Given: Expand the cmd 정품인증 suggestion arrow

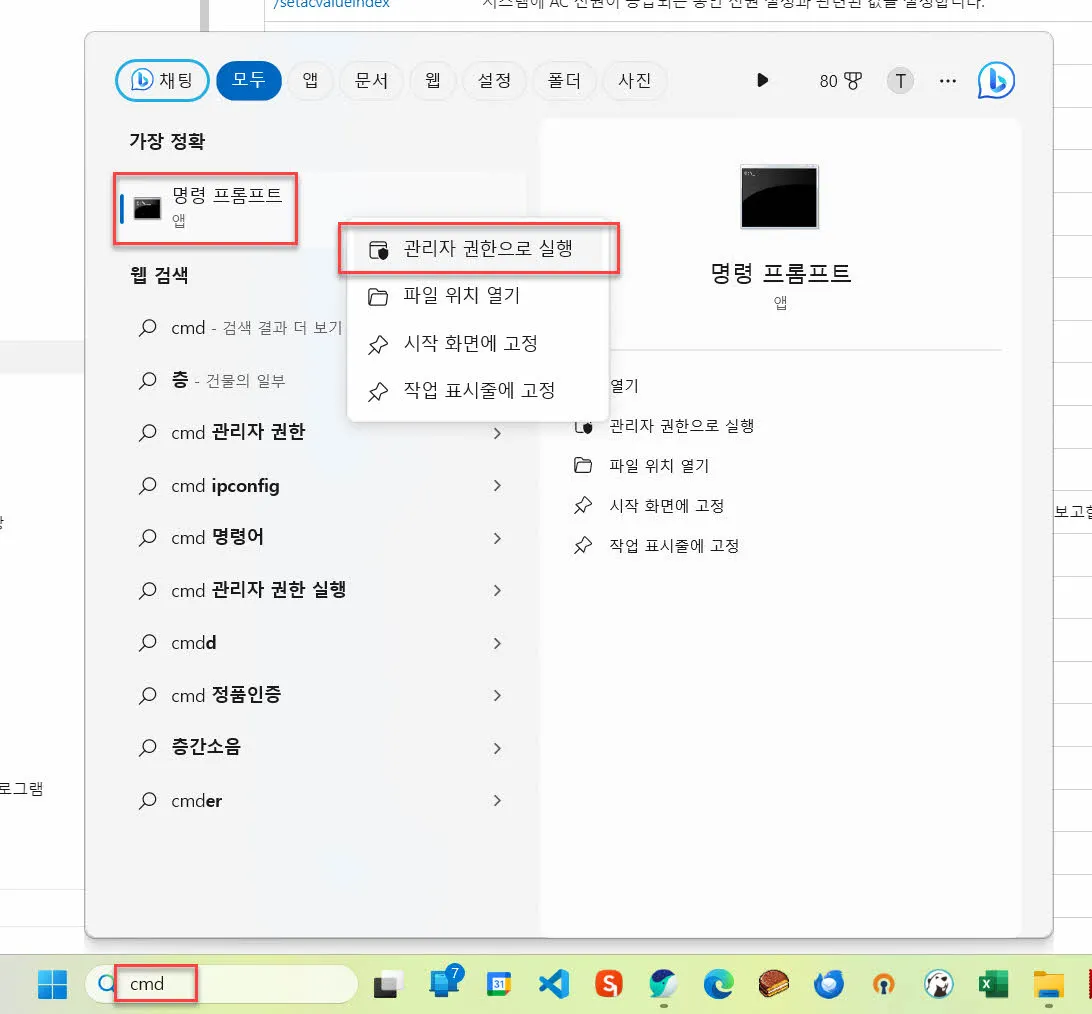Looking at the screenshot, I should coord(497,695).
